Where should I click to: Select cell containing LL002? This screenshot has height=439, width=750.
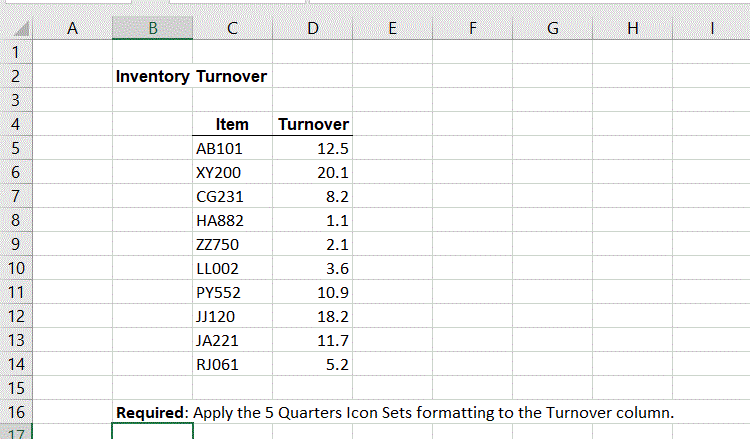pyautogui.click(x=232, y=268)
